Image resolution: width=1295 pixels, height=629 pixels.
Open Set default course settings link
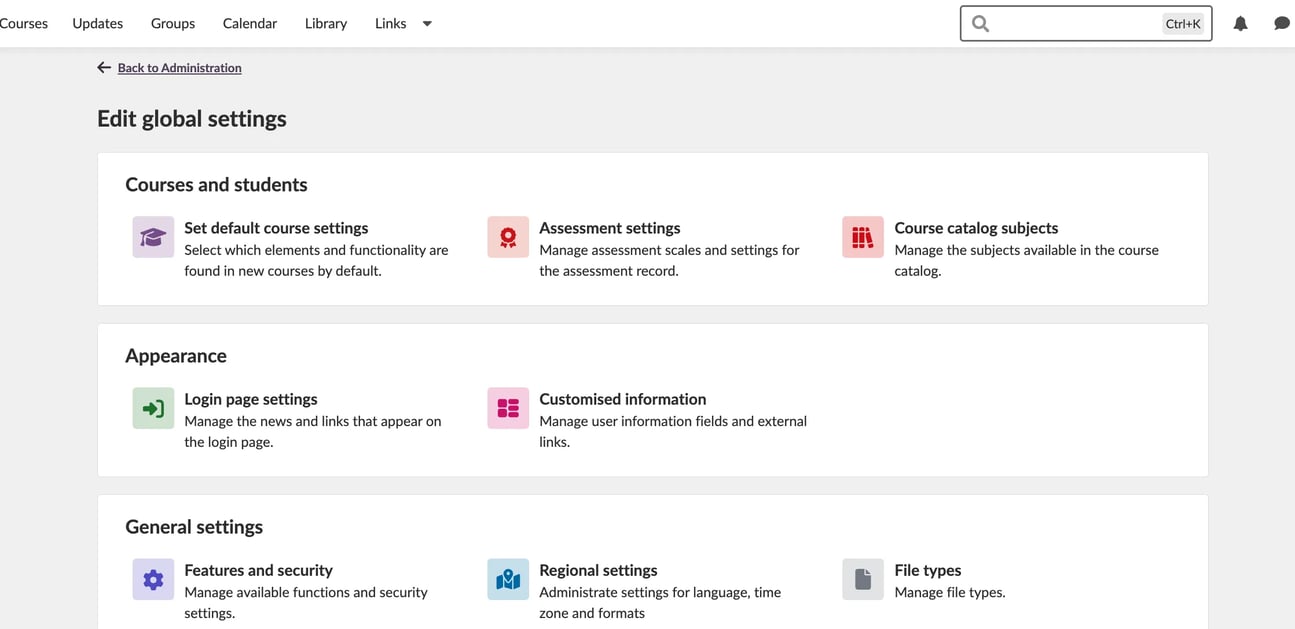coord(276,228)
